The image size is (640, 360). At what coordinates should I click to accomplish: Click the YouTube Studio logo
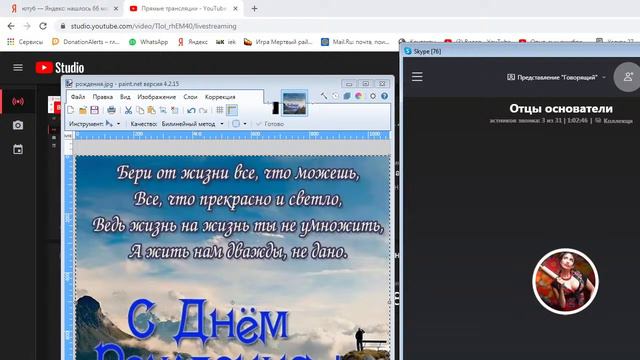click(x=60, y=68)
